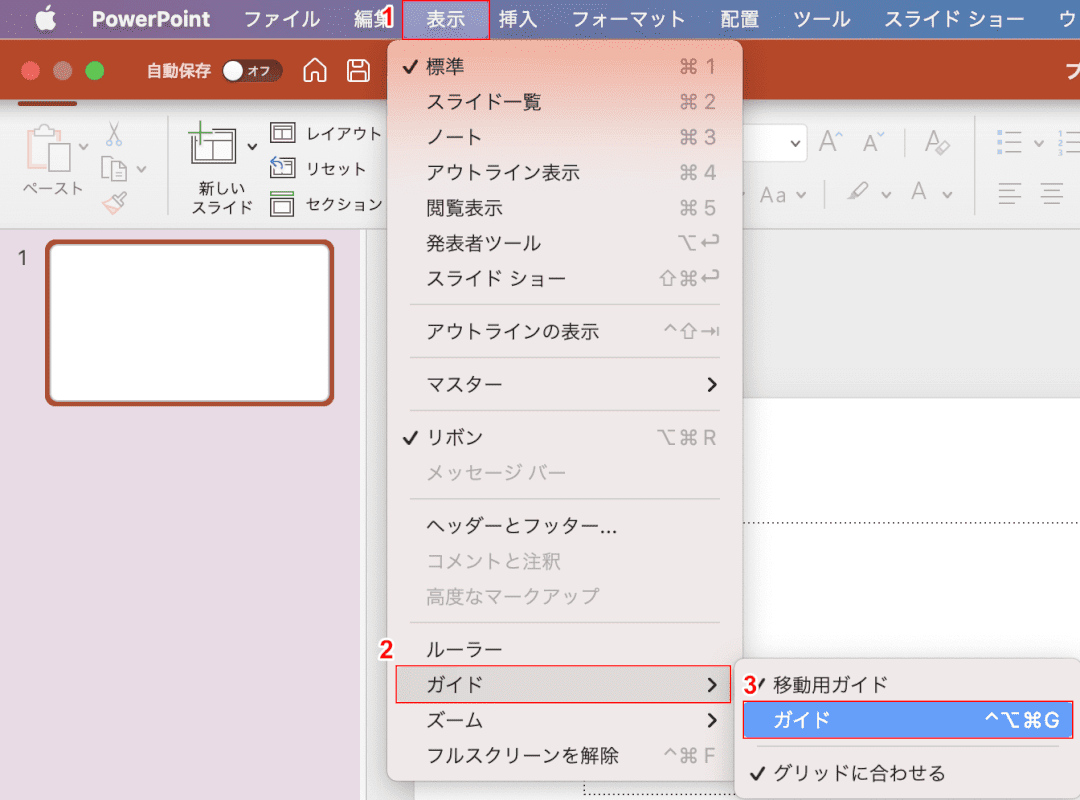Screen dimensions: 1080x800
Task: Open the 配置 menu
Action: (739, 19)
